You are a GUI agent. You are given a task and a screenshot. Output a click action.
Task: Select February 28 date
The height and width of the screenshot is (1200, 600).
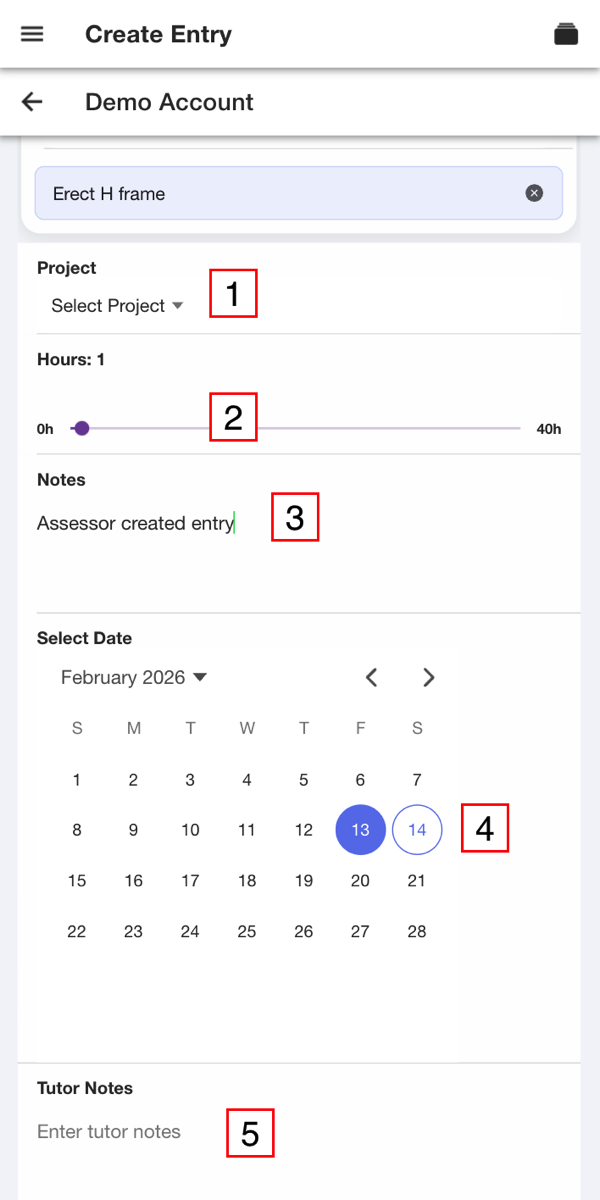point(417,931)
